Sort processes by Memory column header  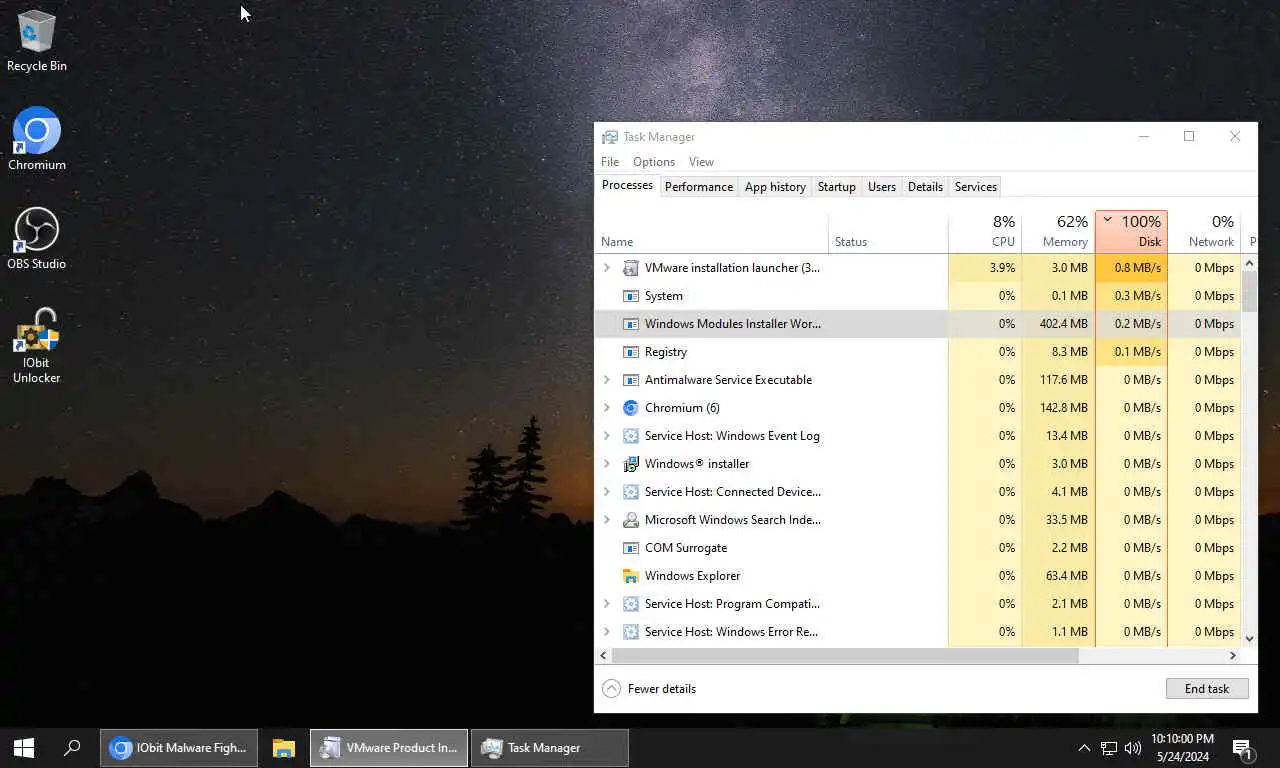point(1058,232)
